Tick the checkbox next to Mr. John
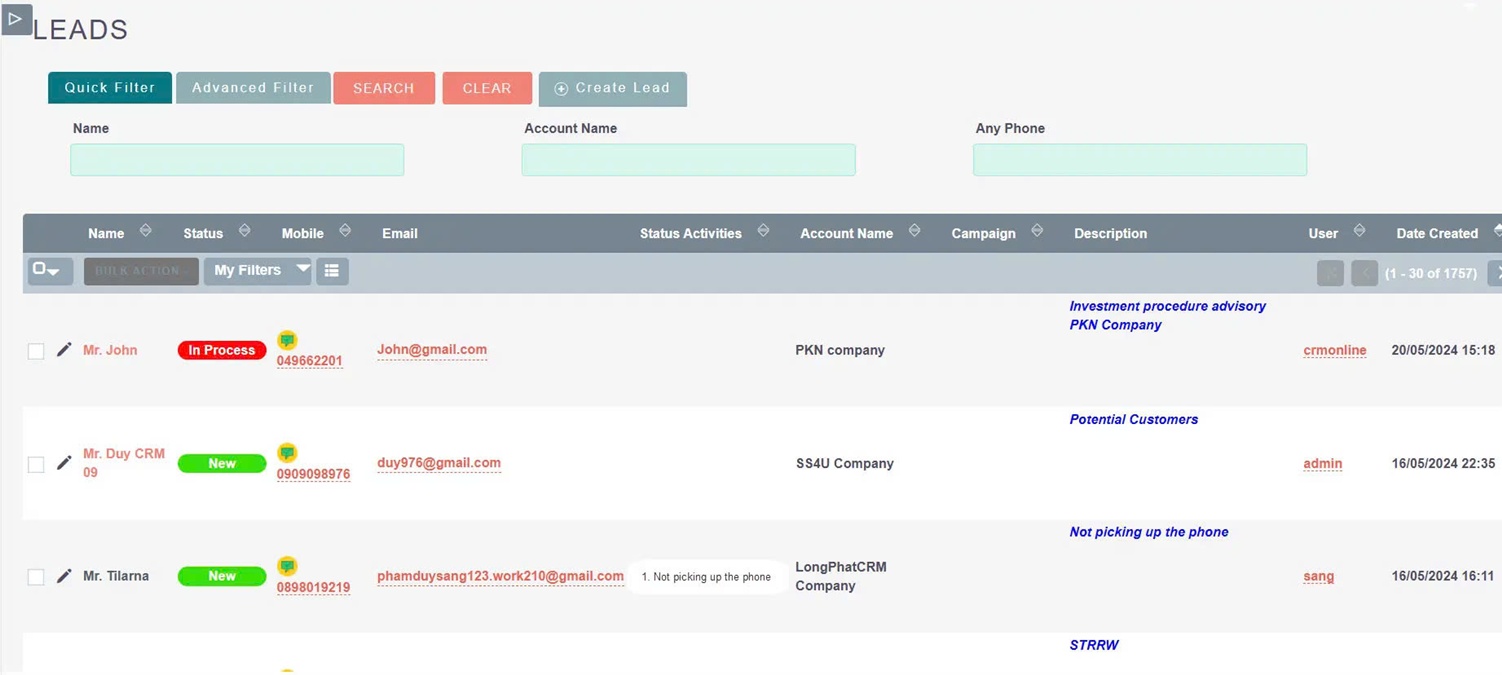The width and height of the screenshot is (1502, 675). pyautogui.click(x=36, y=351)
